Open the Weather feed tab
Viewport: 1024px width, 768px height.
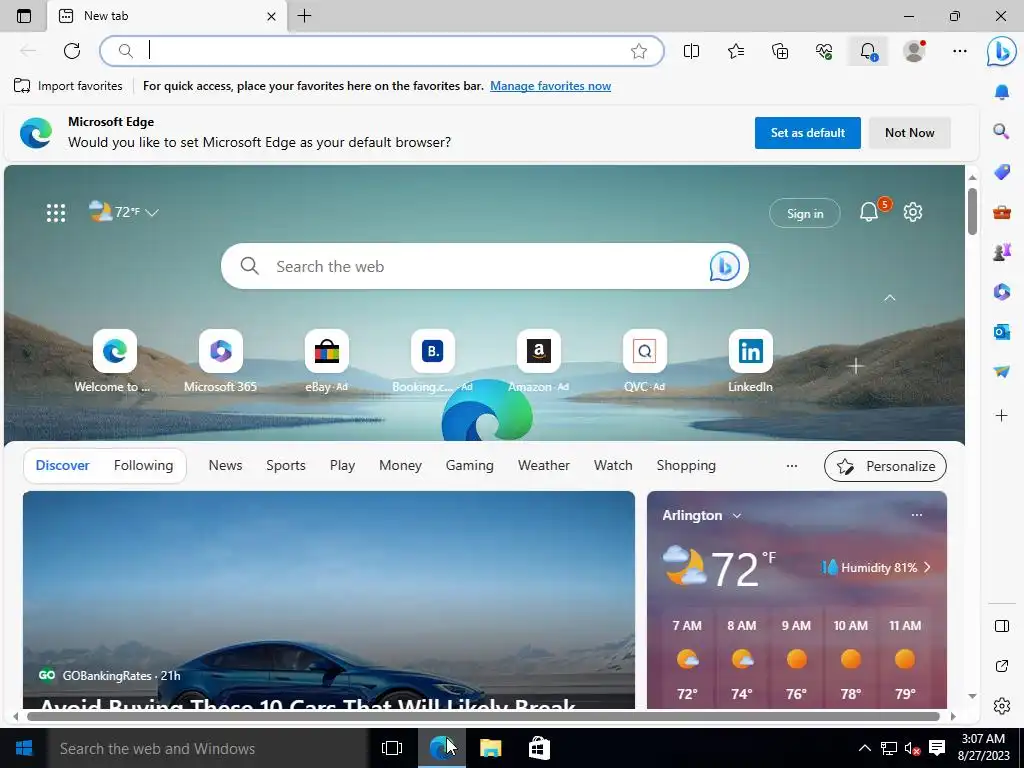pos(544,466)
